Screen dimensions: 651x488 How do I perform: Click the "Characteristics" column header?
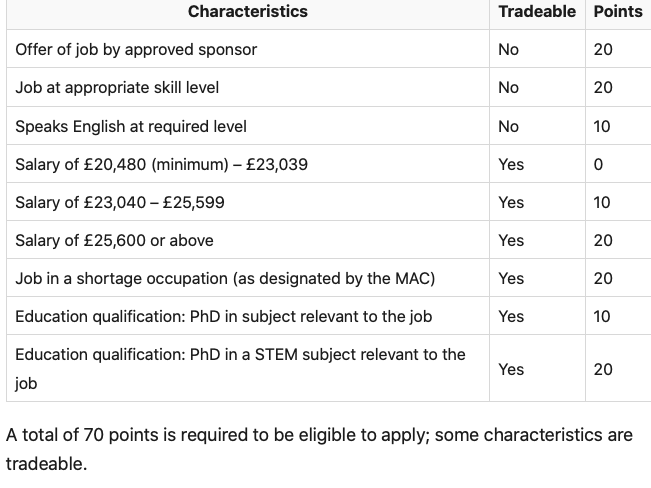pyautogui.click(x=248, y=12)
